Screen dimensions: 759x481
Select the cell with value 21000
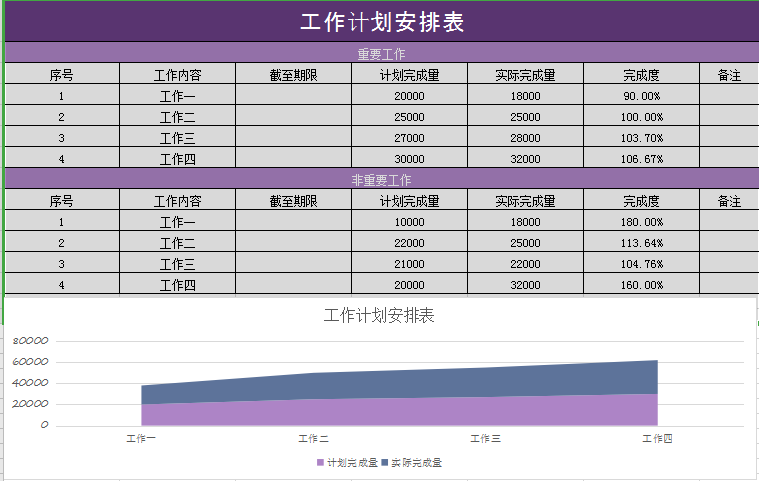pos(409,264)
